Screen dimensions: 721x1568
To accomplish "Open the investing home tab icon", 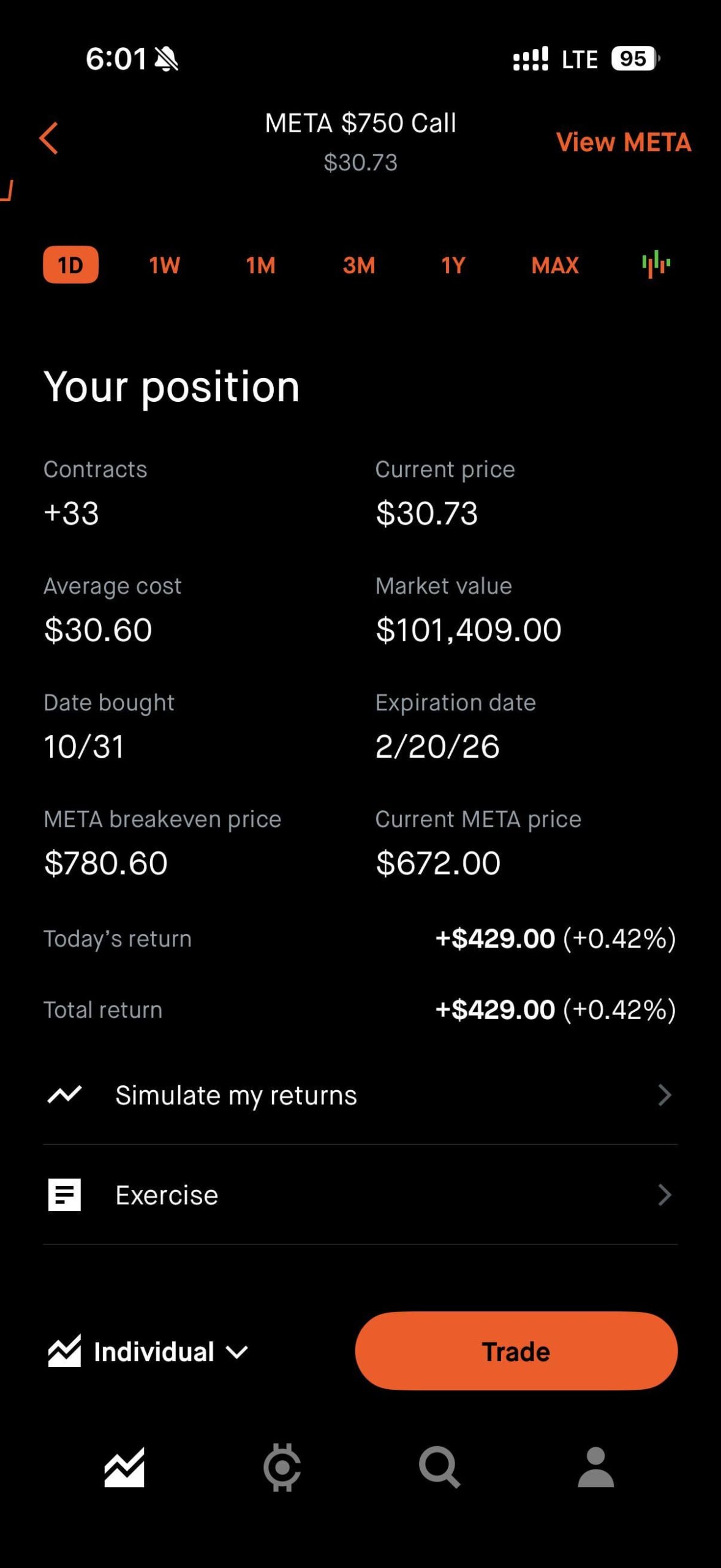I will tap(124, 1468).
